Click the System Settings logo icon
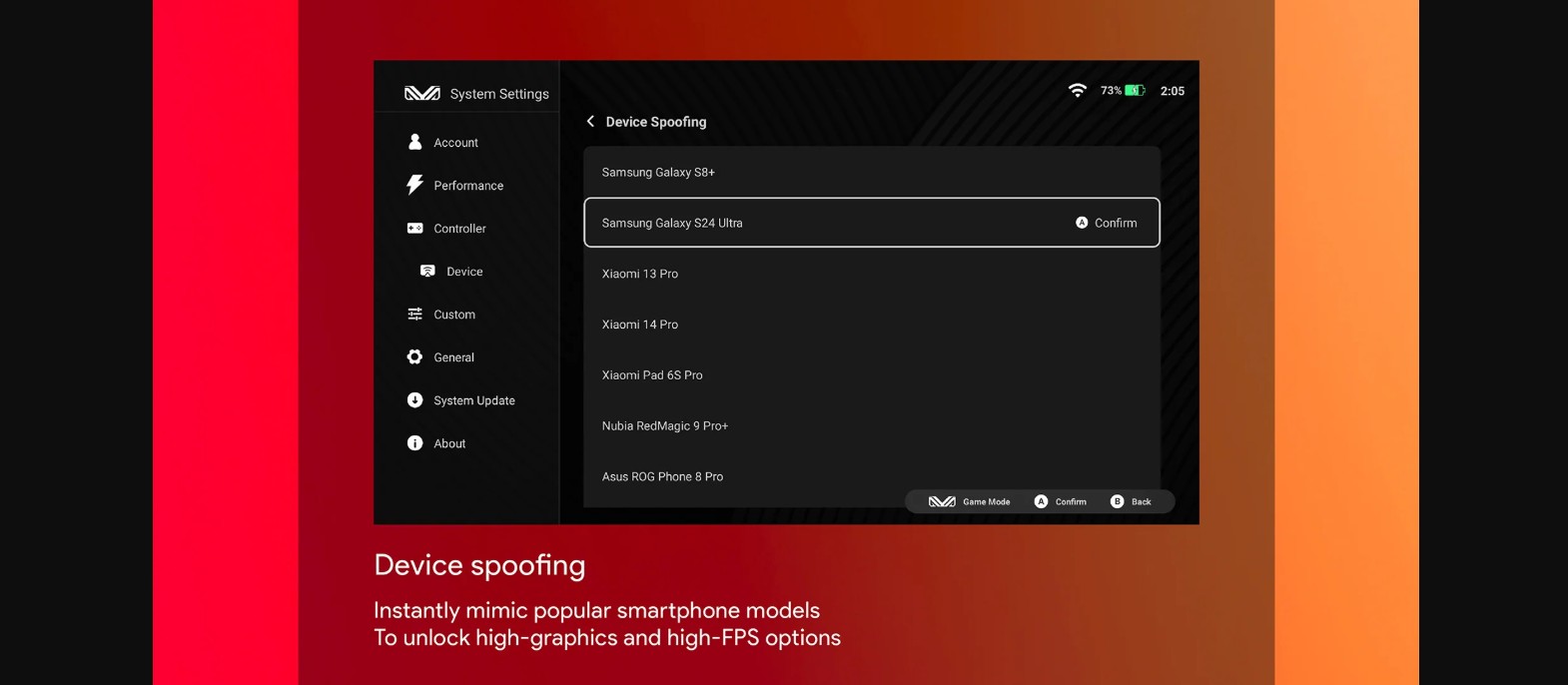Viewport: 1568px width, 685px height. pyautogui.click(x=422, y=93)
